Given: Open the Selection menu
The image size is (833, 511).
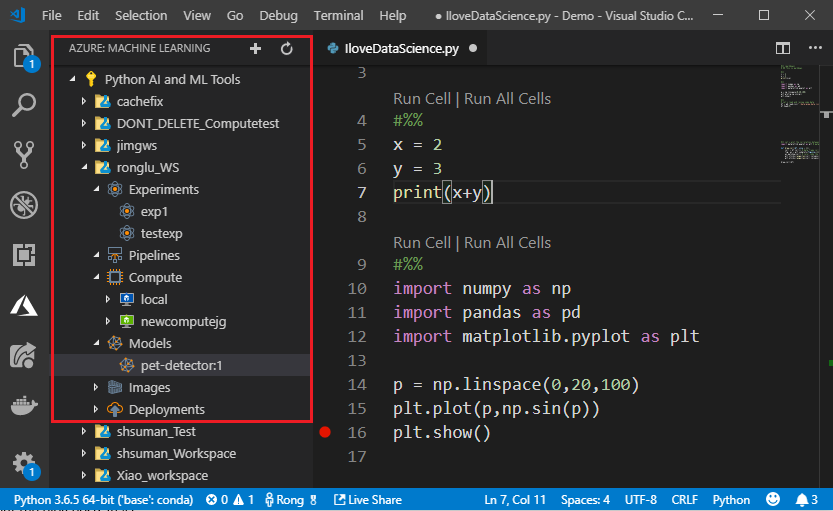Looking at the screenshot, I should pos(141,15).
